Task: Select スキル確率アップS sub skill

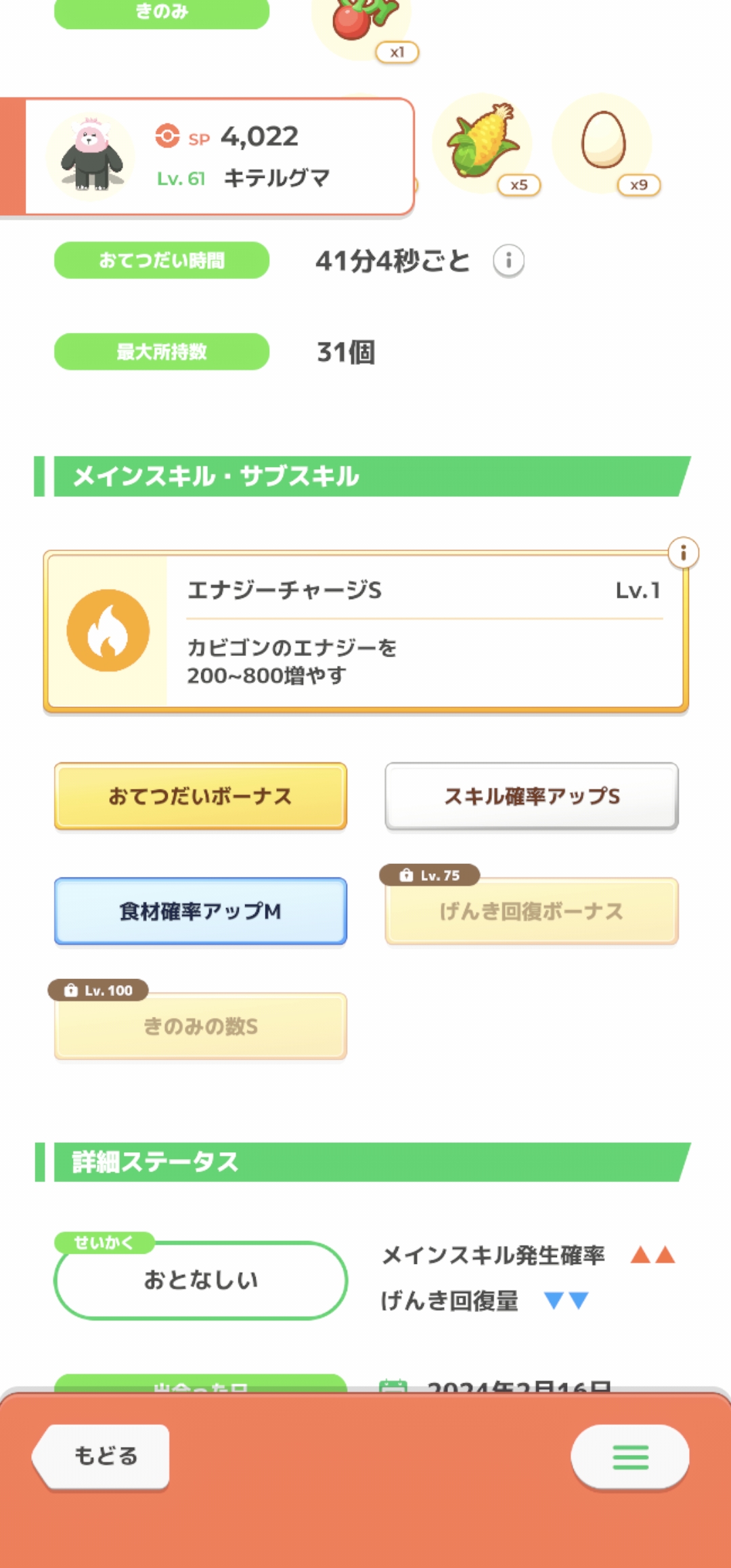Action: coord(531,796)
